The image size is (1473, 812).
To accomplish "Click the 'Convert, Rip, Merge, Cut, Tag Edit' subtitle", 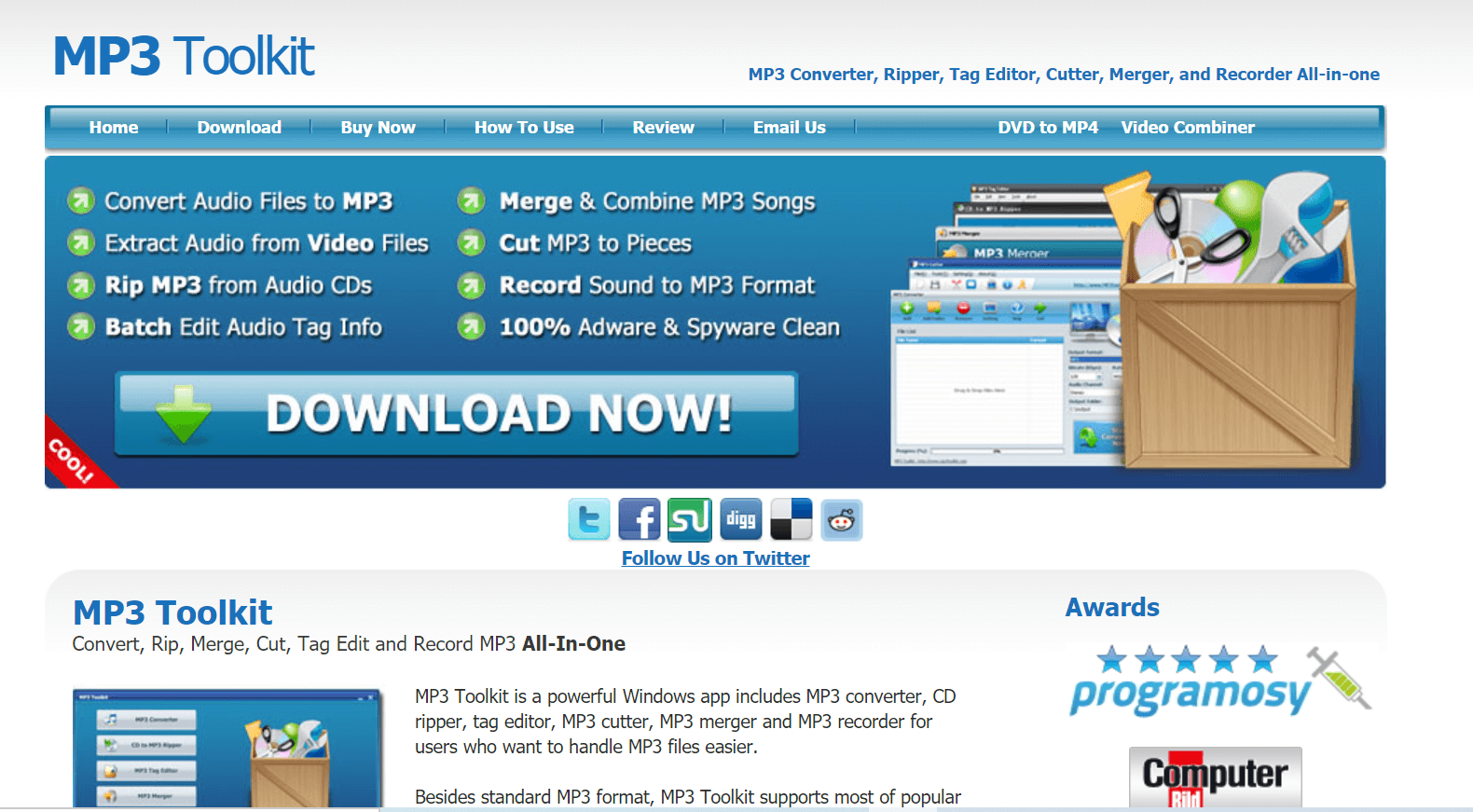I will pos(349,644).
